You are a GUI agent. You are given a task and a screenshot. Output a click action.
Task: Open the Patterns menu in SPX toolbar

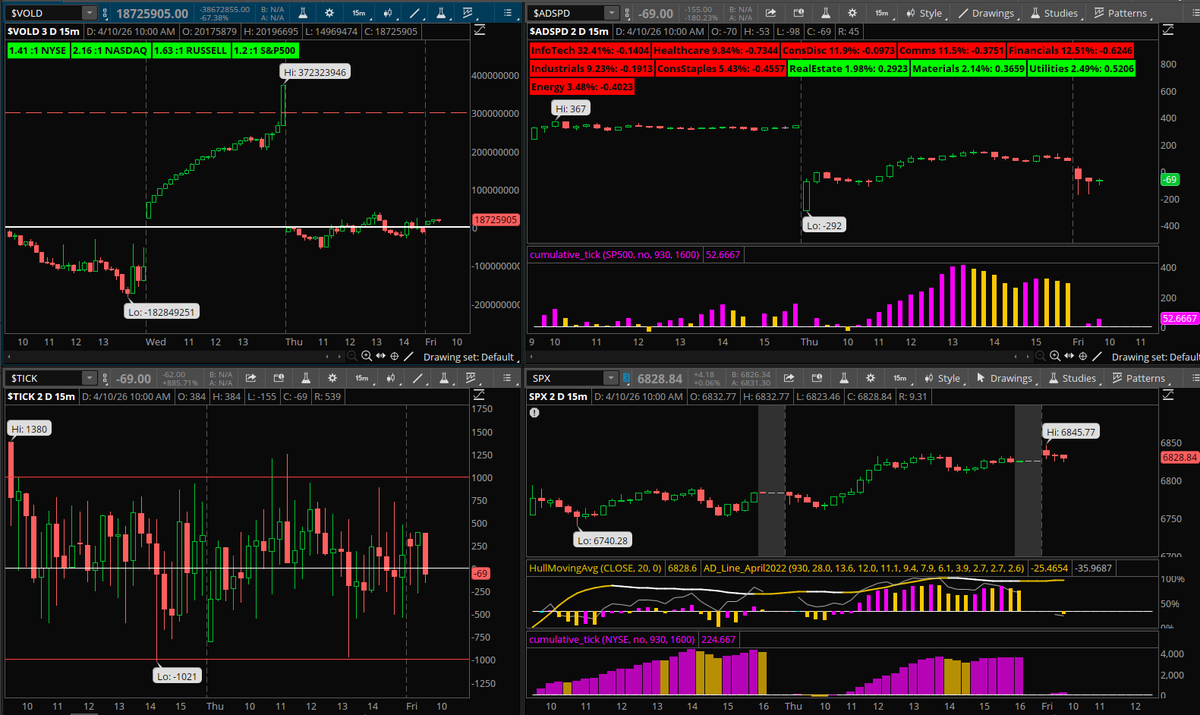pyautogui.click(x=1139, y=378)
